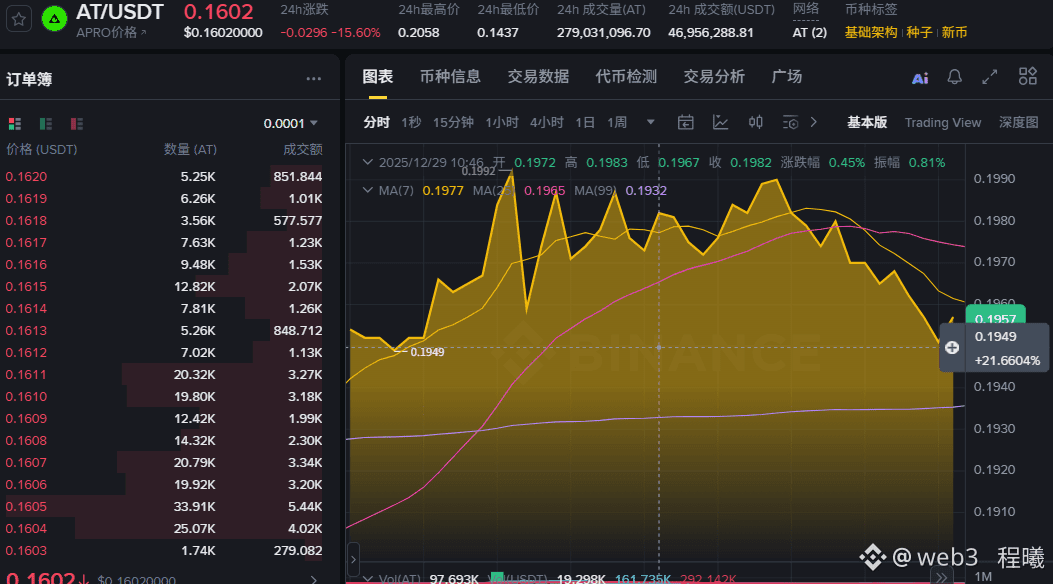Screen dimensions: 1053x584
Task: Open the calendar date picker icon
Action: [x=686, y=122]
